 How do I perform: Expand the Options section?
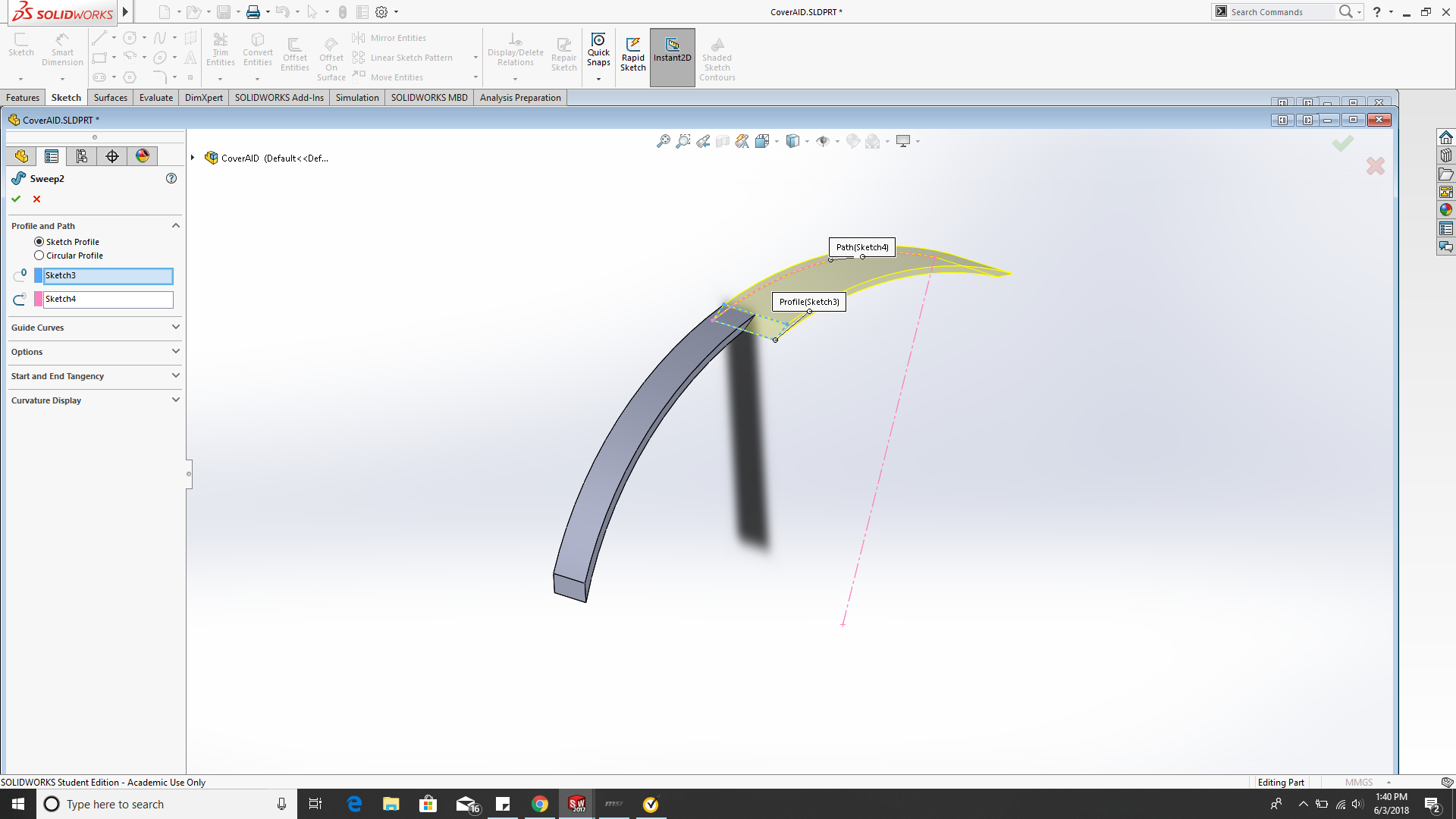click(176, 352)
